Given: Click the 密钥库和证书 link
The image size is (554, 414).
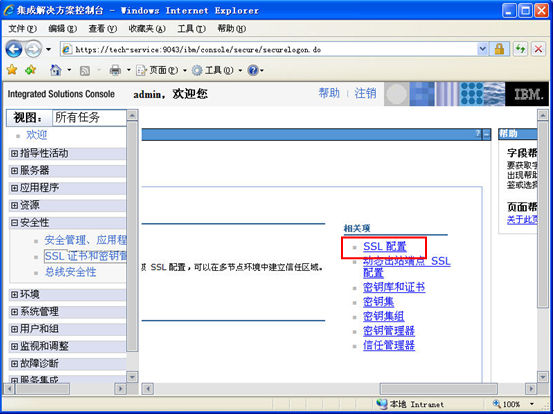Looking at the screenshot, I should click(394, 288).
